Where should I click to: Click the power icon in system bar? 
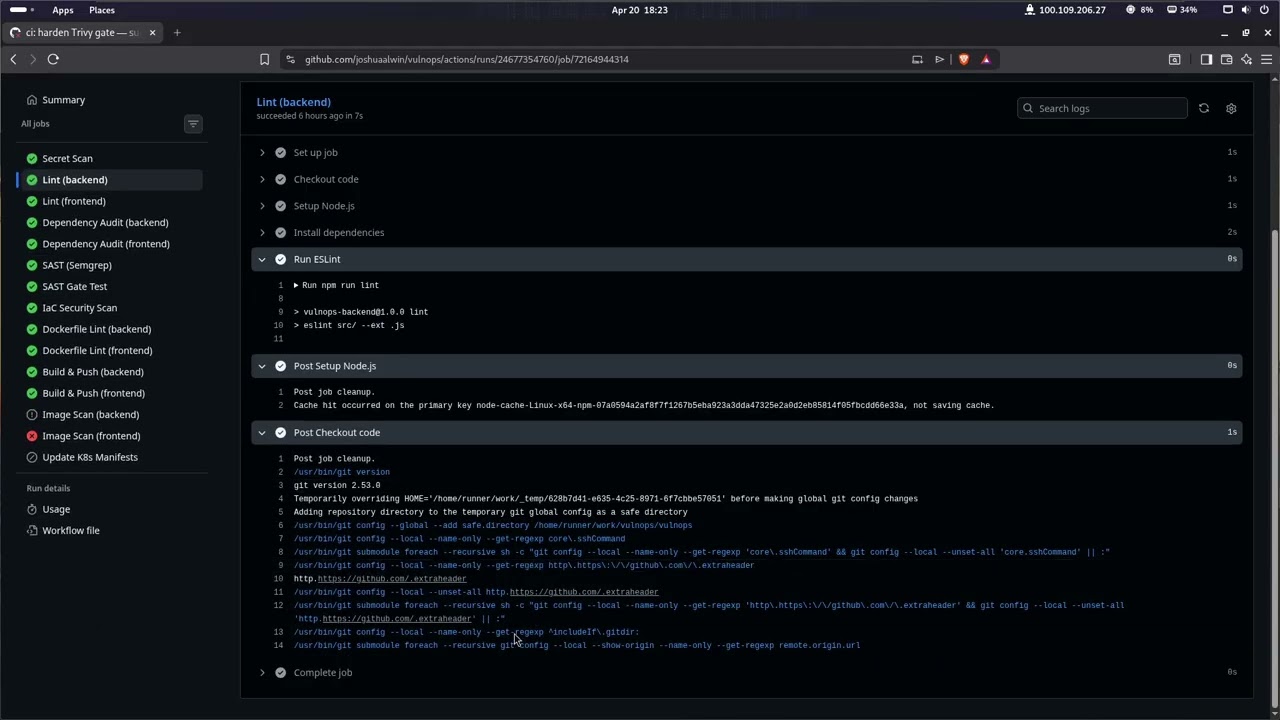point(1264,10)
